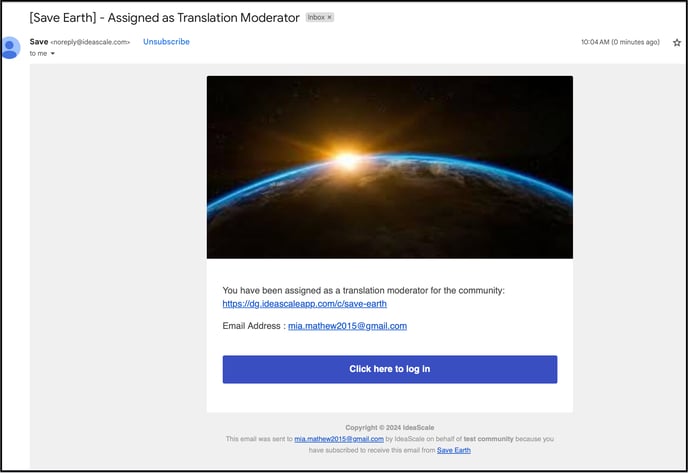
Task: Click the 10:04 AM timestamp
Action: 620,42
